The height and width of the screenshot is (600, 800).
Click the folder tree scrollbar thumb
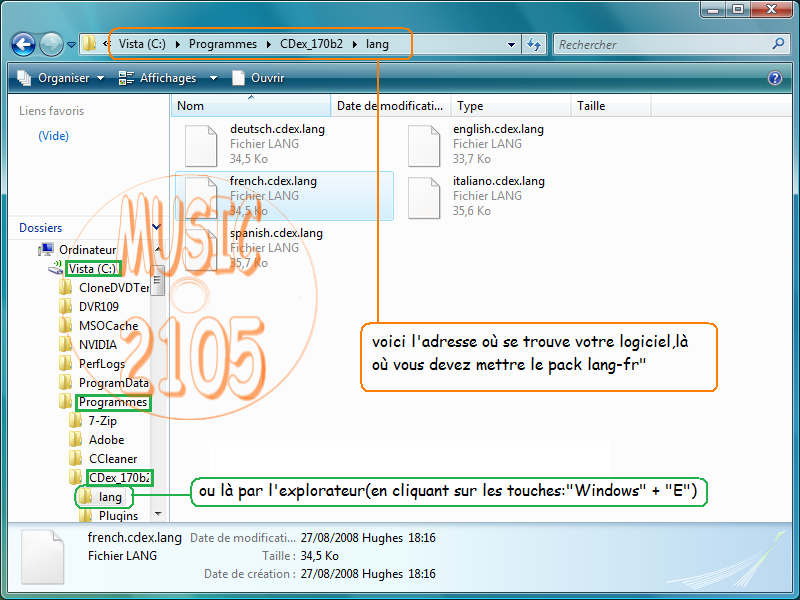tap(158, 280)
